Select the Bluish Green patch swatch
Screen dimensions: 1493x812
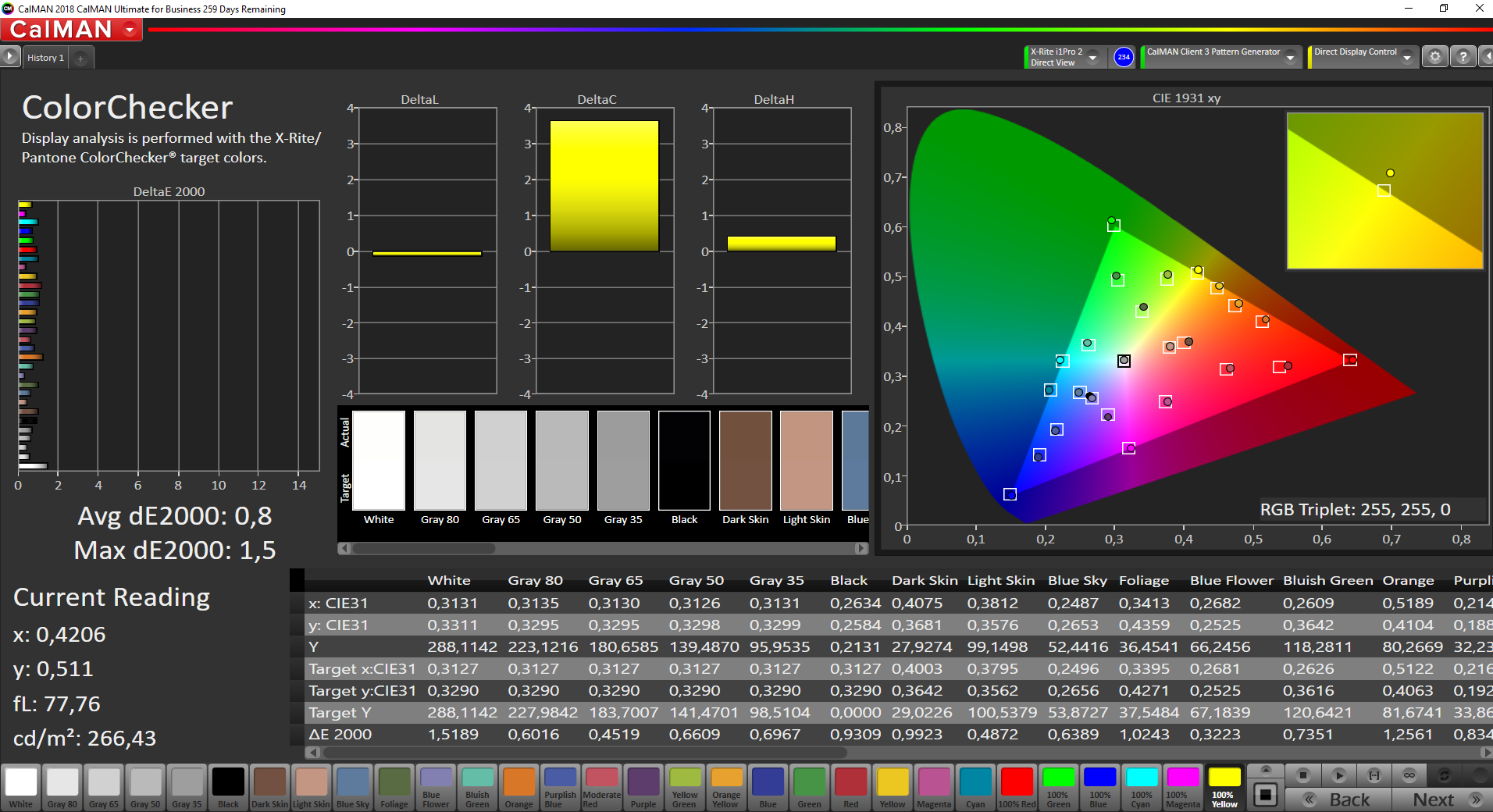(x=477, y=787)
